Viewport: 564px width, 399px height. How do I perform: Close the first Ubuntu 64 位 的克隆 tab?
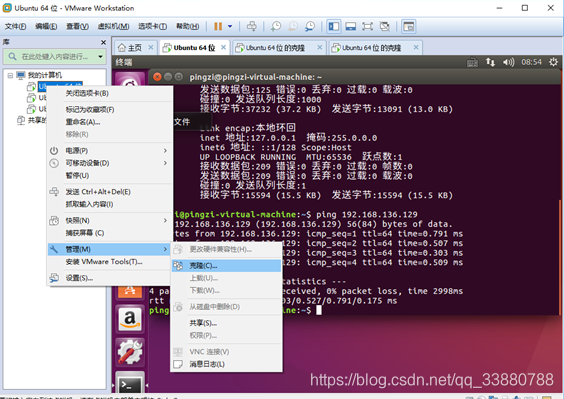(319, 47)
